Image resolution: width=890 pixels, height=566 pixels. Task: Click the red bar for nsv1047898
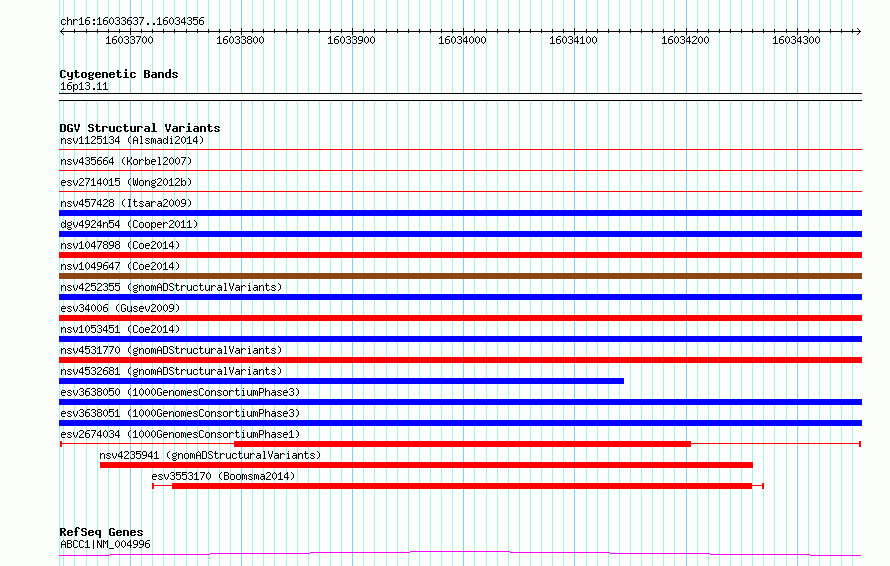460,255
